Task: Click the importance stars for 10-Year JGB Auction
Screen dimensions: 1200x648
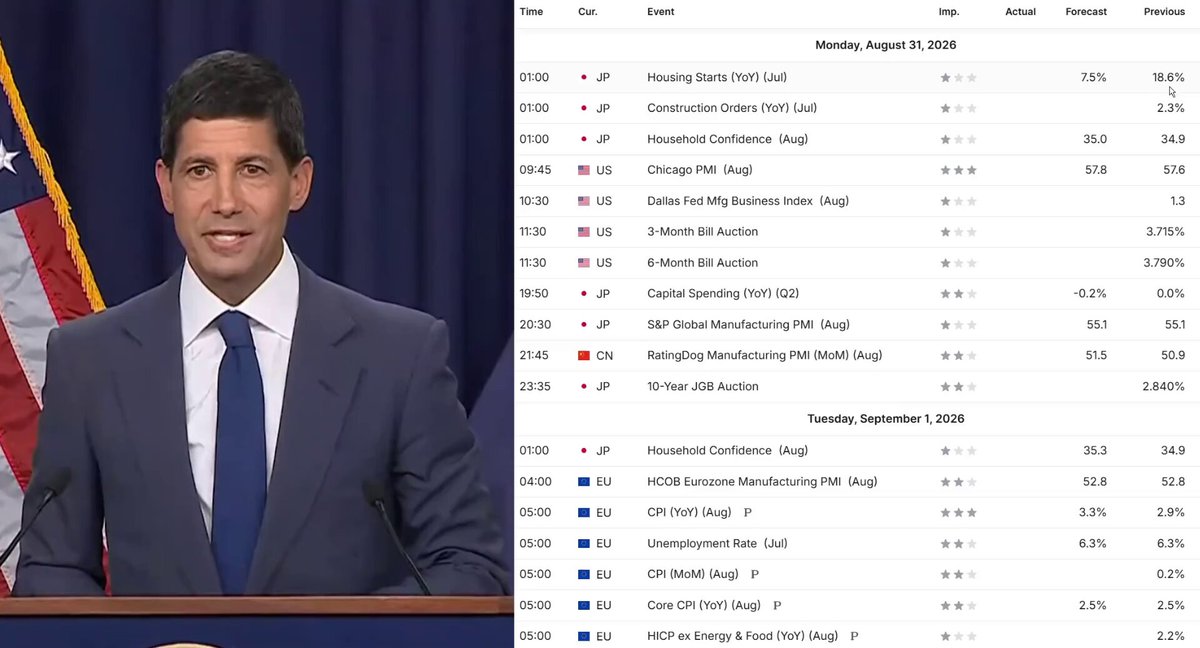Action: point(958,386)
